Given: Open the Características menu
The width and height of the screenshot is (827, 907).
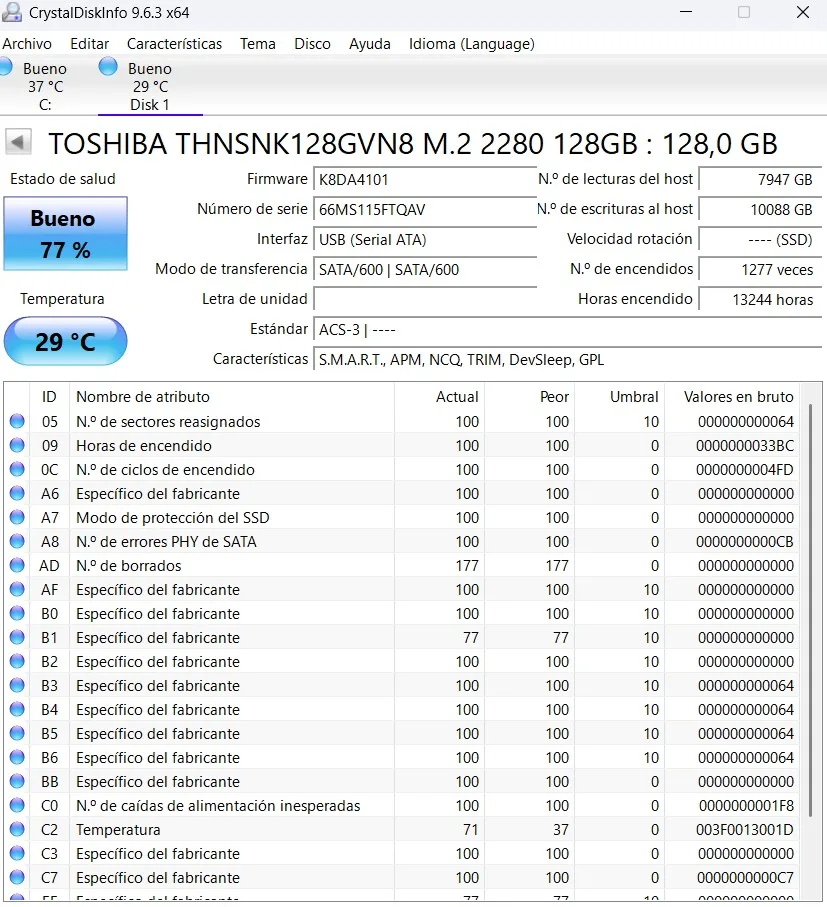Looking at the screenshot, I should pos(174,44).
